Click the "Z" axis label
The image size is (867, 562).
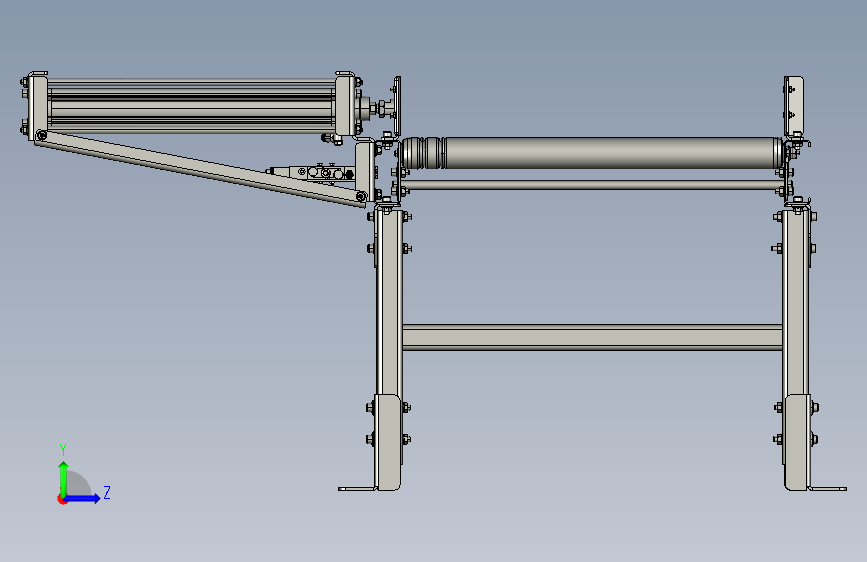[x=107, y=492]
